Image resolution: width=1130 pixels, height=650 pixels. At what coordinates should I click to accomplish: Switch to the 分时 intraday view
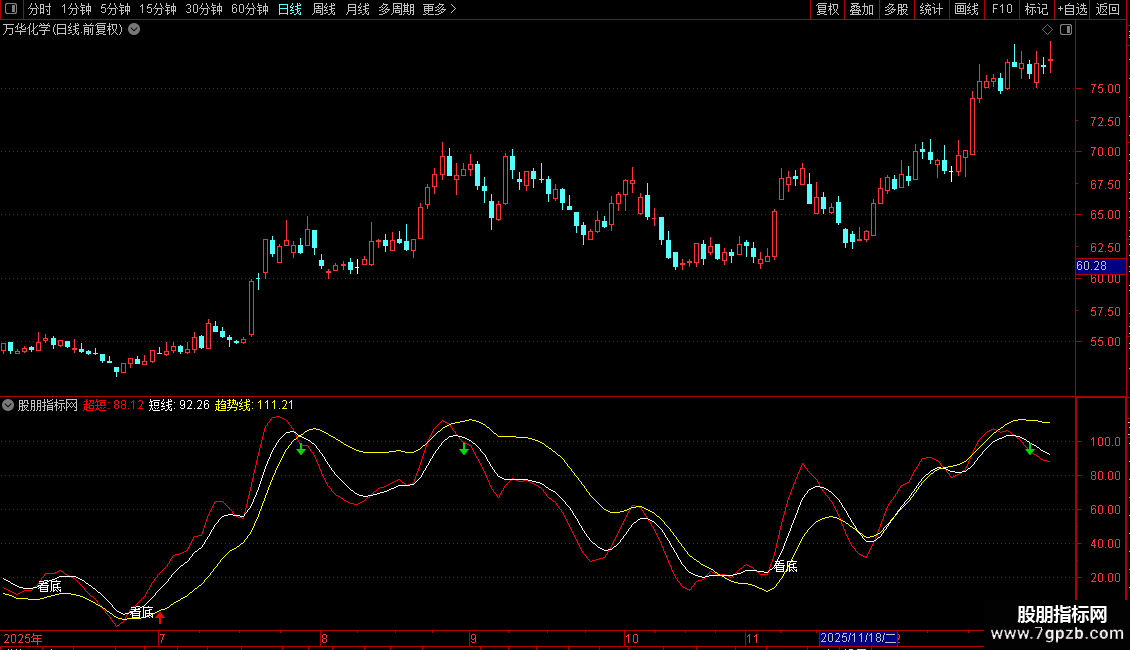click(x=39, y=10)
